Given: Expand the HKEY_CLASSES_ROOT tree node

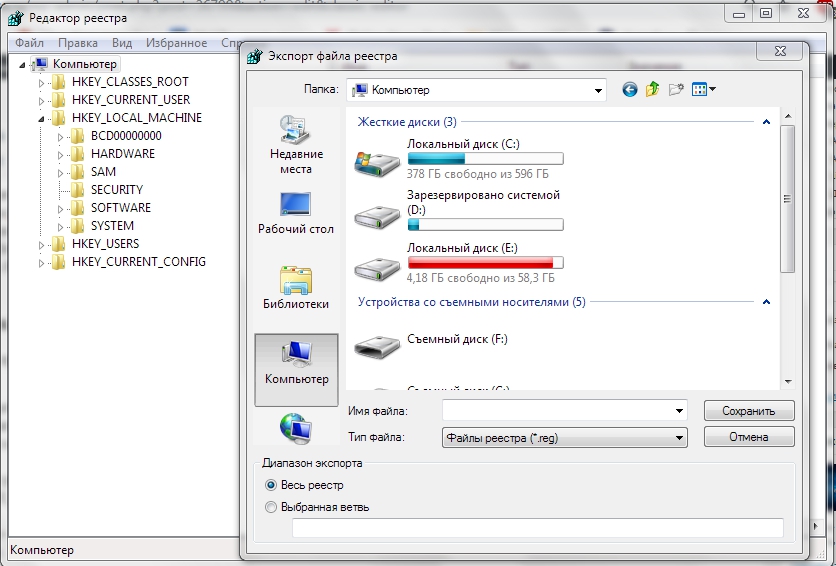Looking at the screenshot, I should coord(42,82).
